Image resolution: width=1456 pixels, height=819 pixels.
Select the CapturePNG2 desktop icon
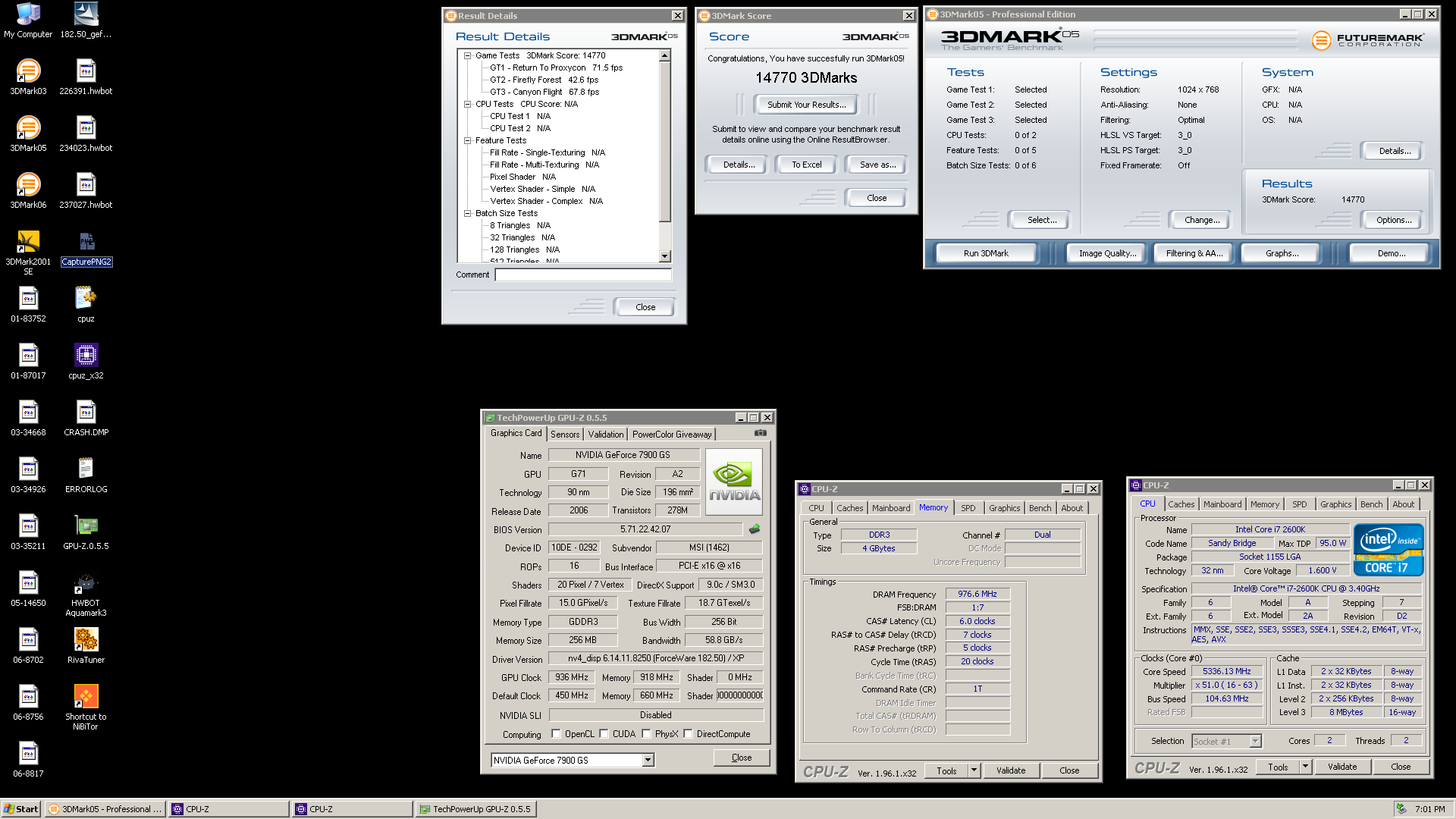[x=86, y=248]
